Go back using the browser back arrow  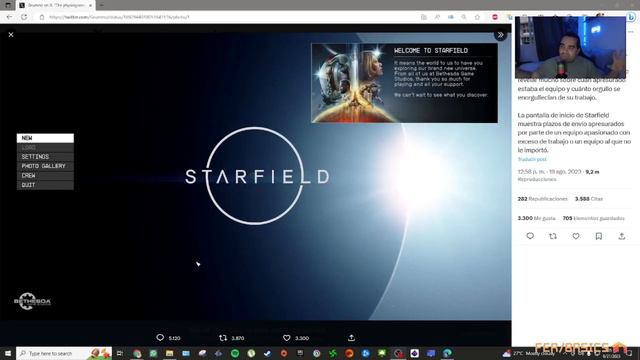(9, 17)
